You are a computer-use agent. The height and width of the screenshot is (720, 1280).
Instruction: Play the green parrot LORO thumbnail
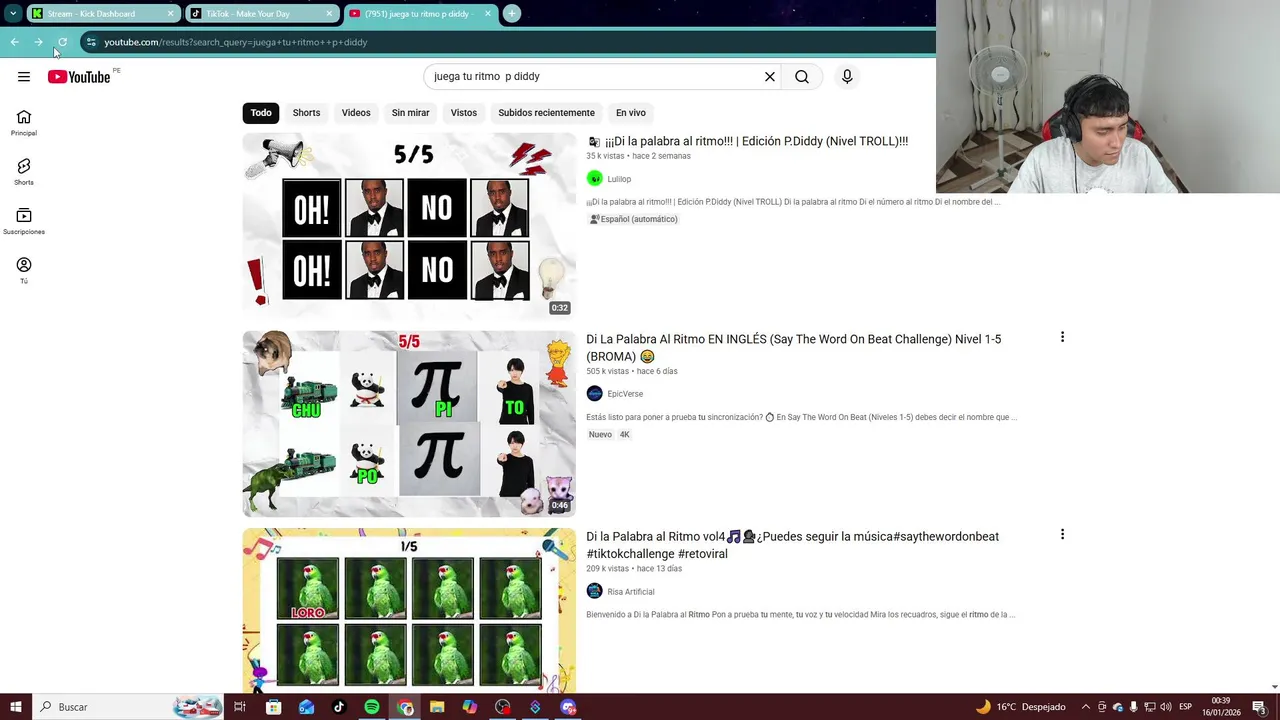pyautogui.click(x=409, y=610)
